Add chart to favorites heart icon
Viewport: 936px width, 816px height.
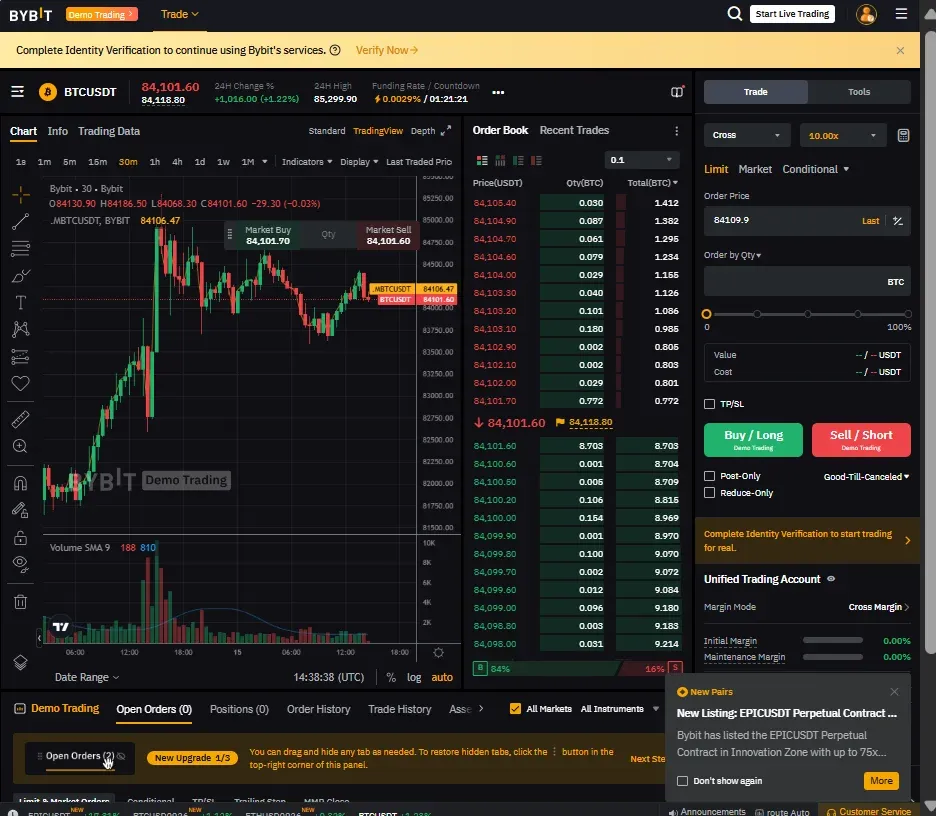[20, 383]
